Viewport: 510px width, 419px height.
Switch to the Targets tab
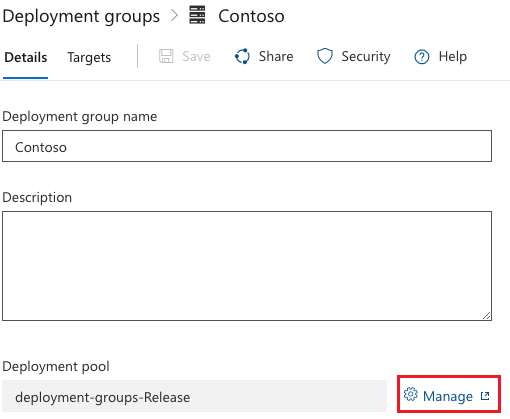pos(89,57)
